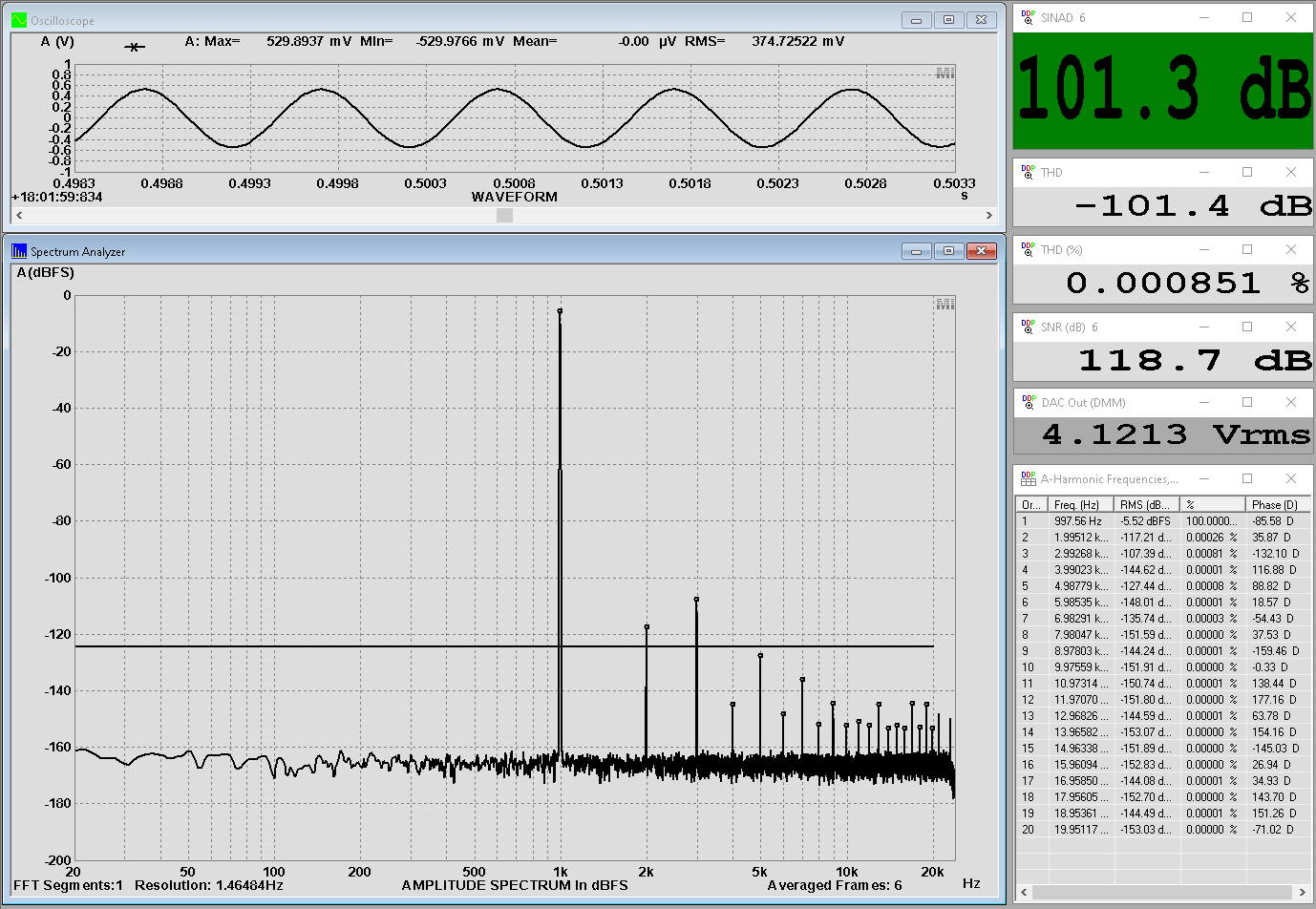Minimize the SINAD panel
Screen dimensions: 1316x909
pos(1204,17)
